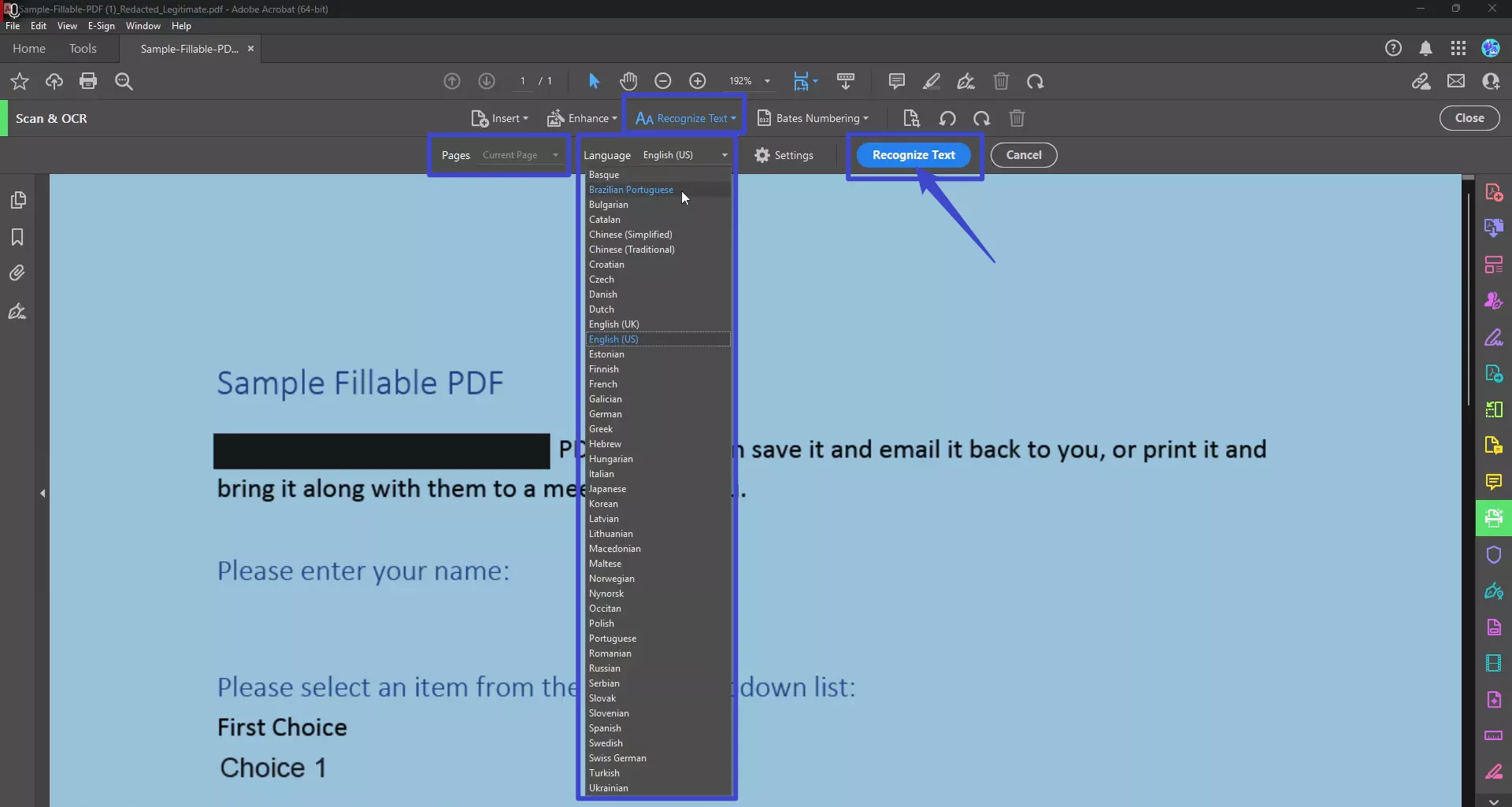Image resolution: width=1512 pixels, height=807 pixels.
Task: Open the bookmarks panel
Action: 18,237
